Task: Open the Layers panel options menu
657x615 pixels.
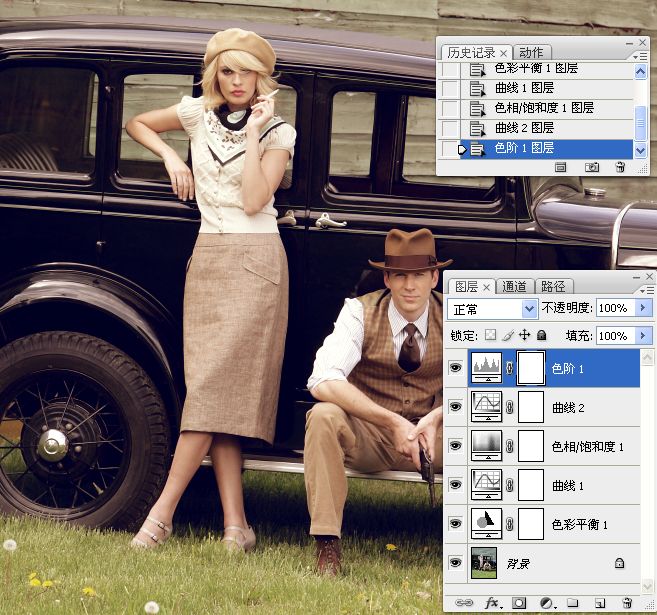Action: [647, 290]
